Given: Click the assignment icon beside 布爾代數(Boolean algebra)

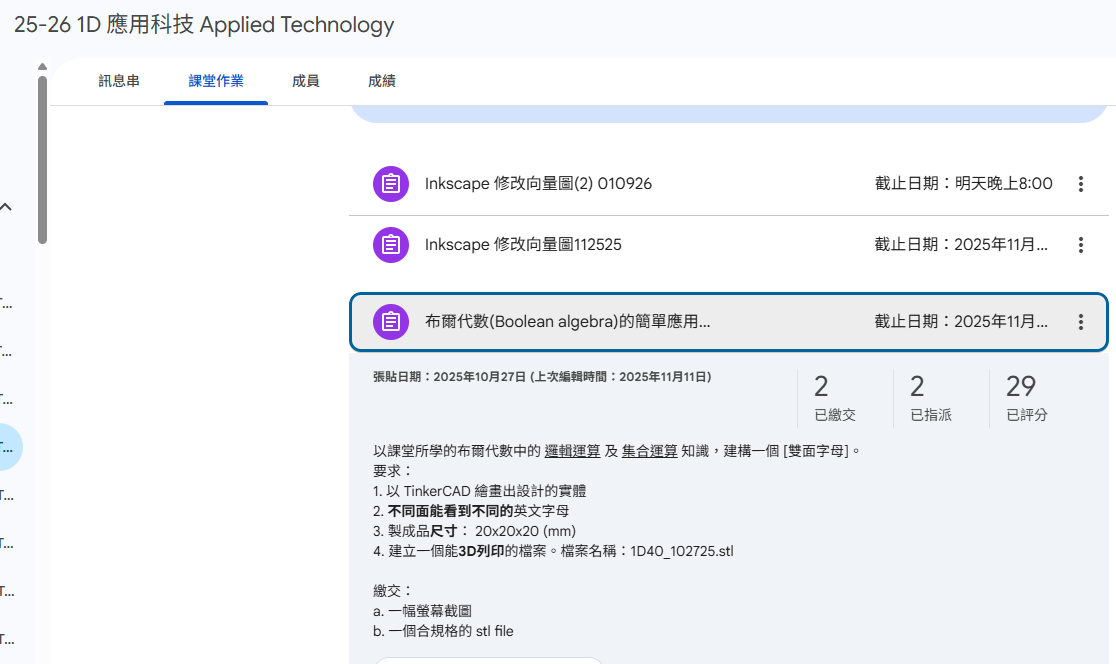Looking at the screenshot, I should [x=391, y=322].
